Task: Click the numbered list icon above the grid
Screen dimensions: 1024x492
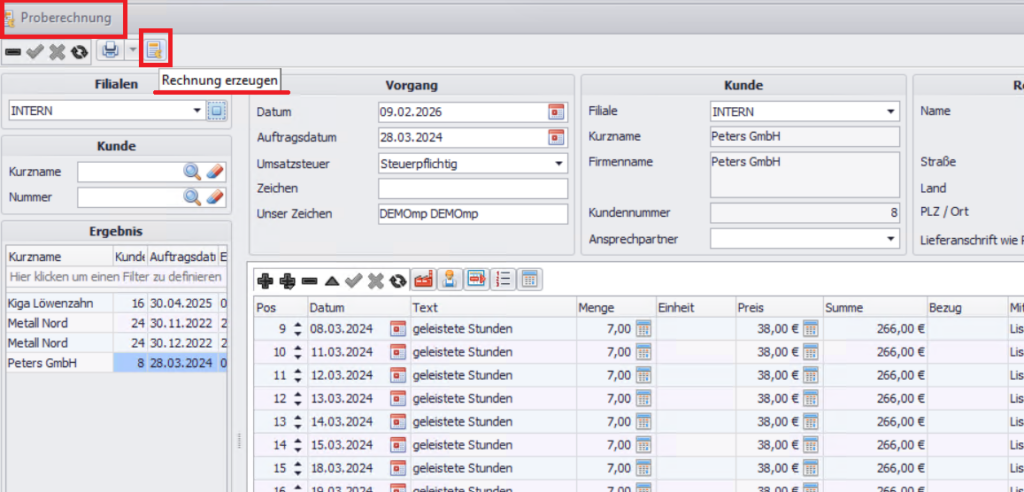Action: point(504,281)
